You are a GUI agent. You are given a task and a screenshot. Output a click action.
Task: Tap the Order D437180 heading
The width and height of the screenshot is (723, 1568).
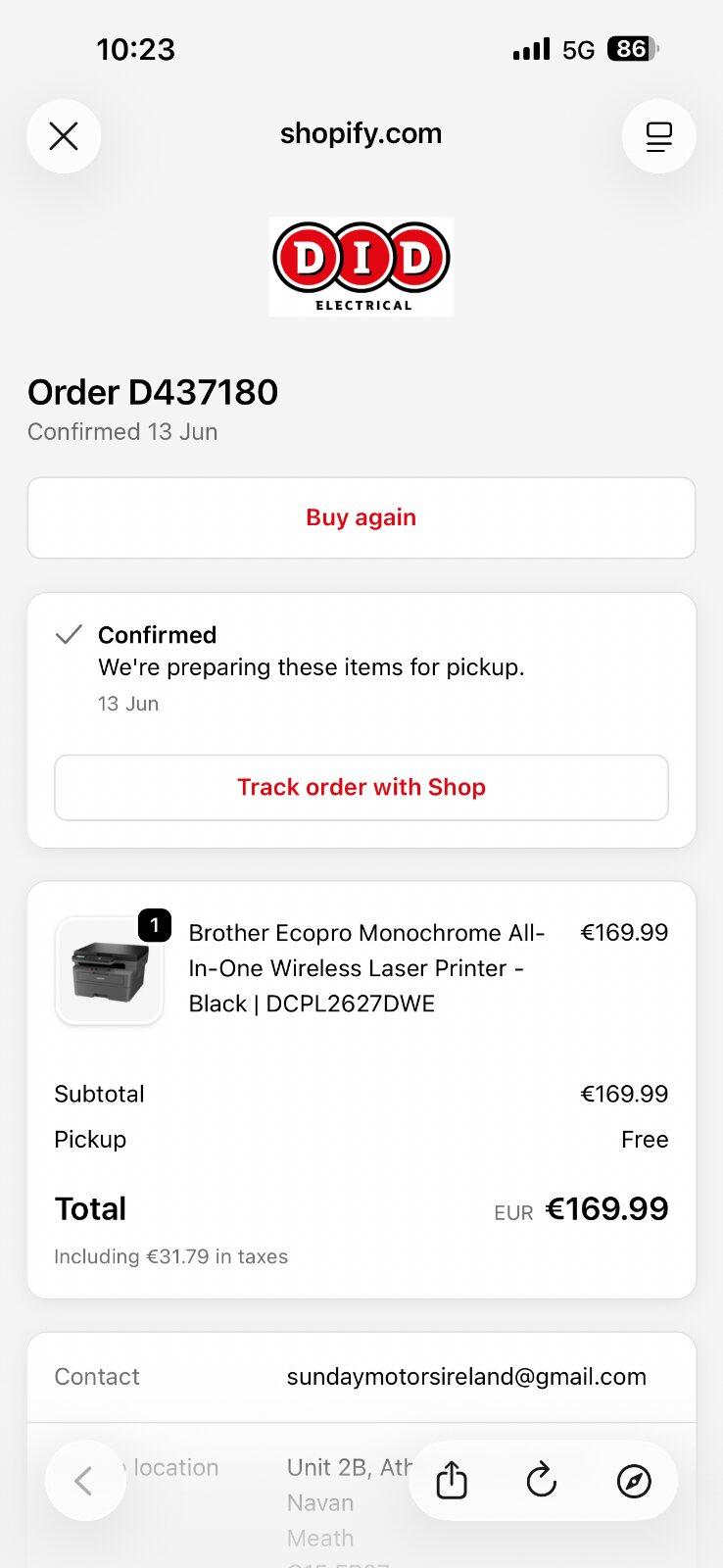click(153, 392)
